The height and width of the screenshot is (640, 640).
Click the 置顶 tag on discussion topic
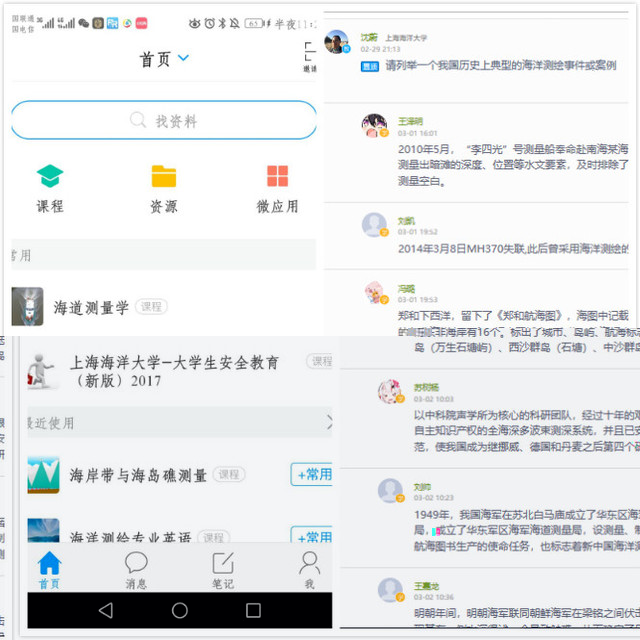click(370, 66)
